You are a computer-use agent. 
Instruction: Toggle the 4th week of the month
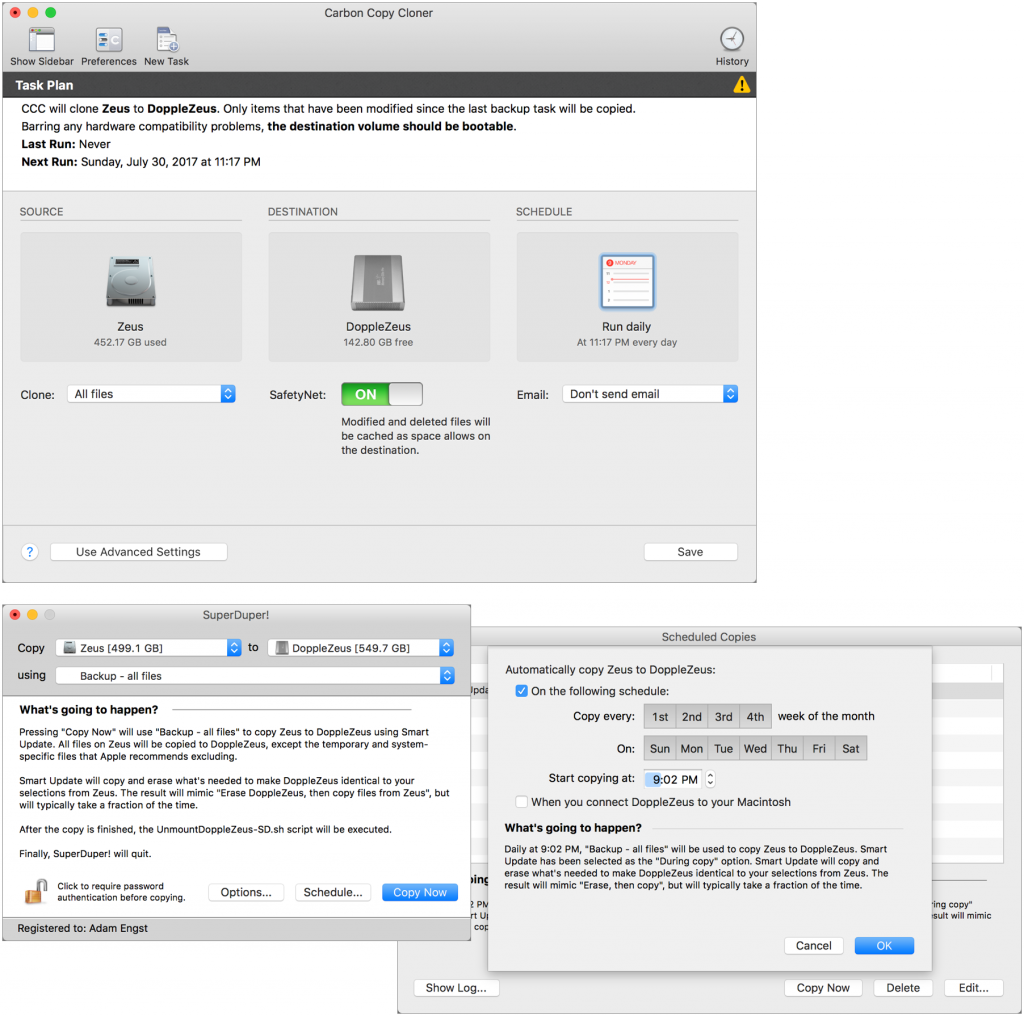[x=756, y=716]
